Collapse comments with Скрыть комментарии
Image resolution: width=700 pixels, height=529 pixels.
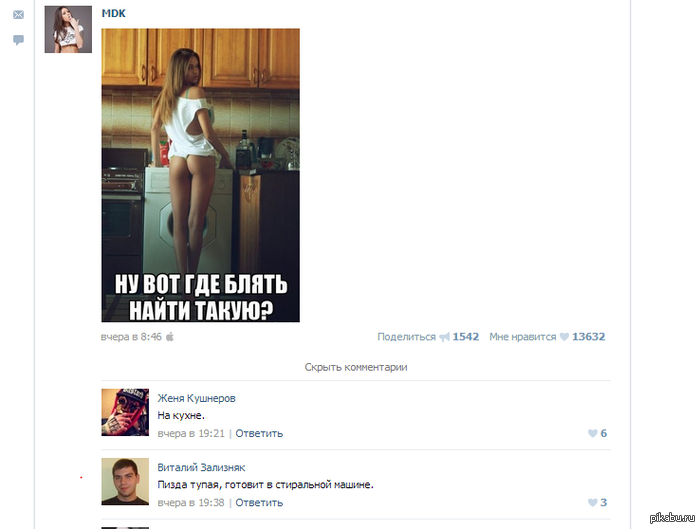pos(356,367)
